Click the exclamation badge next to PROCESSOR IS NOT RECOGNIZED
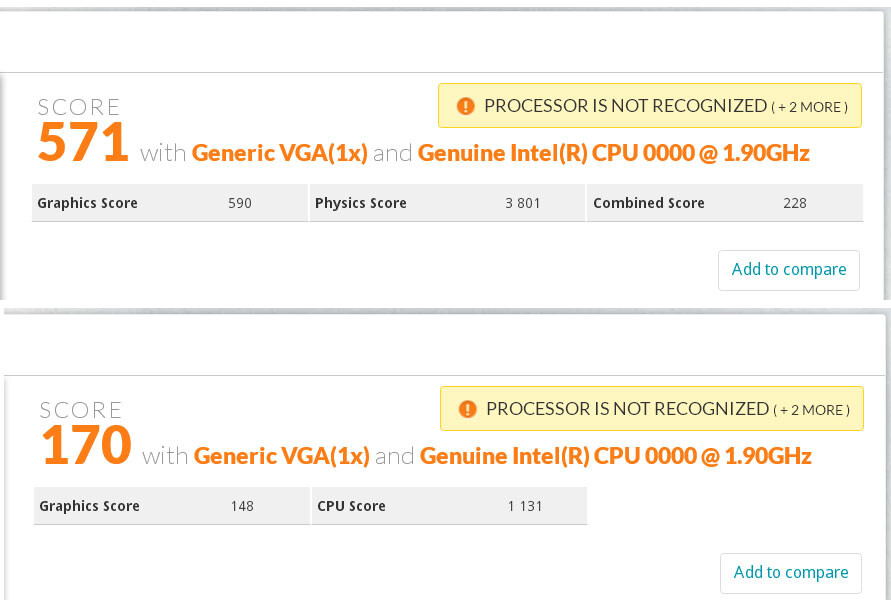 465,105
